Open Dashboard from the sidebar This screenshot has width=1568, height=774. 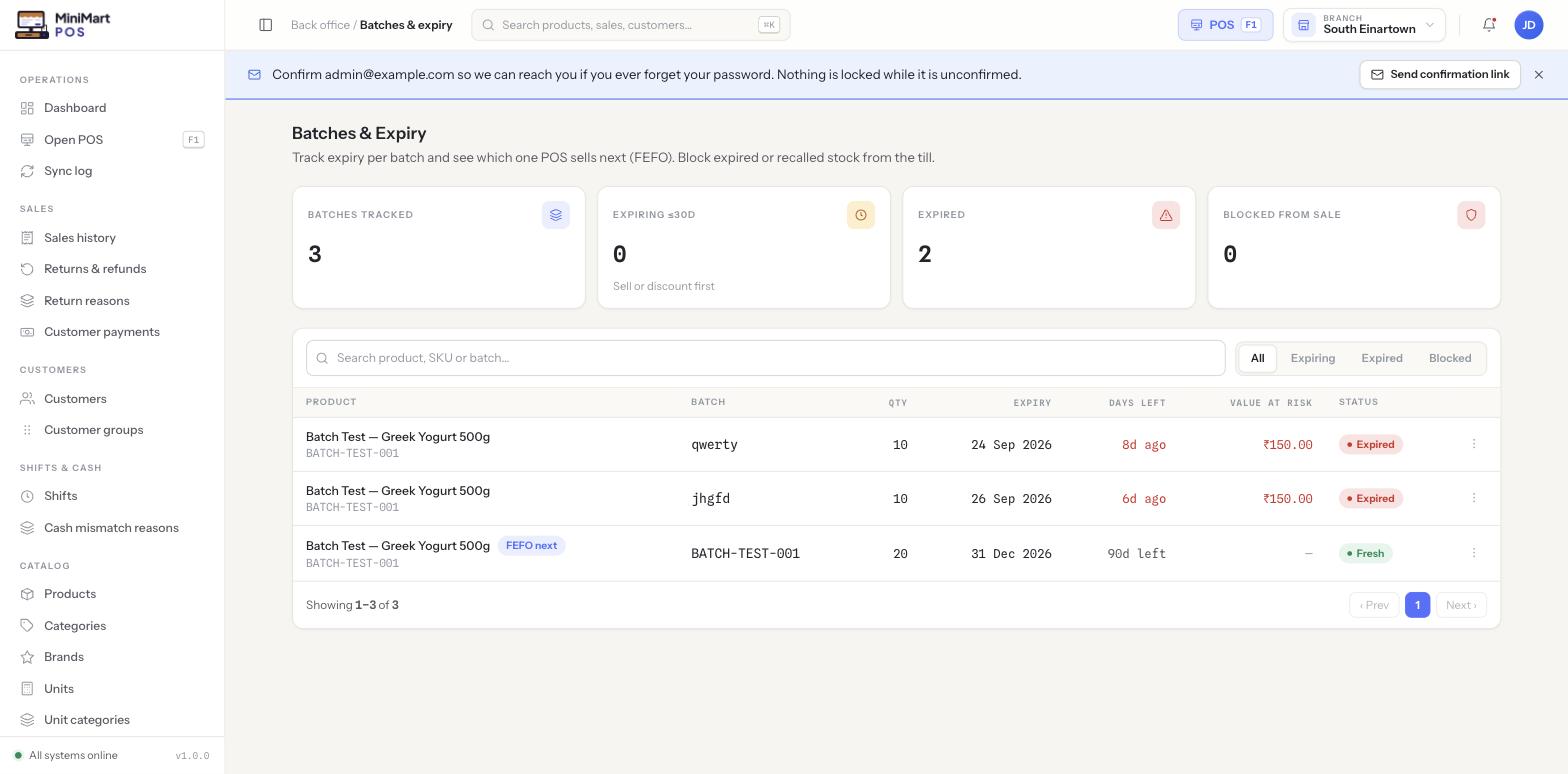pyautogui.click(x=112, y=108)
